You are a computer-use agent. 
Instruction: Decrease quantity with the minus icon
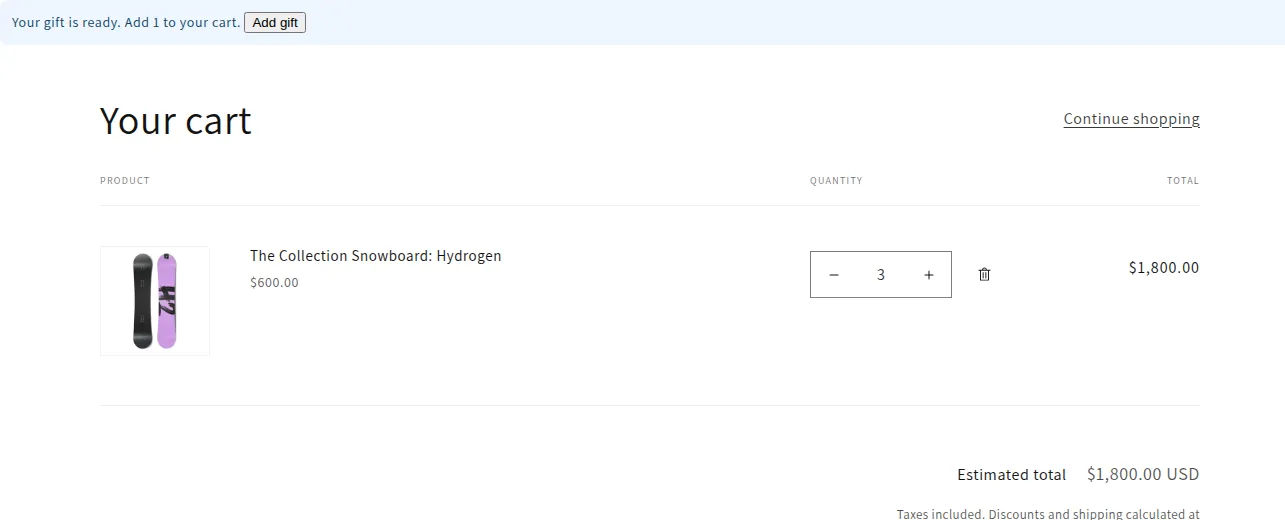(834, 275)
